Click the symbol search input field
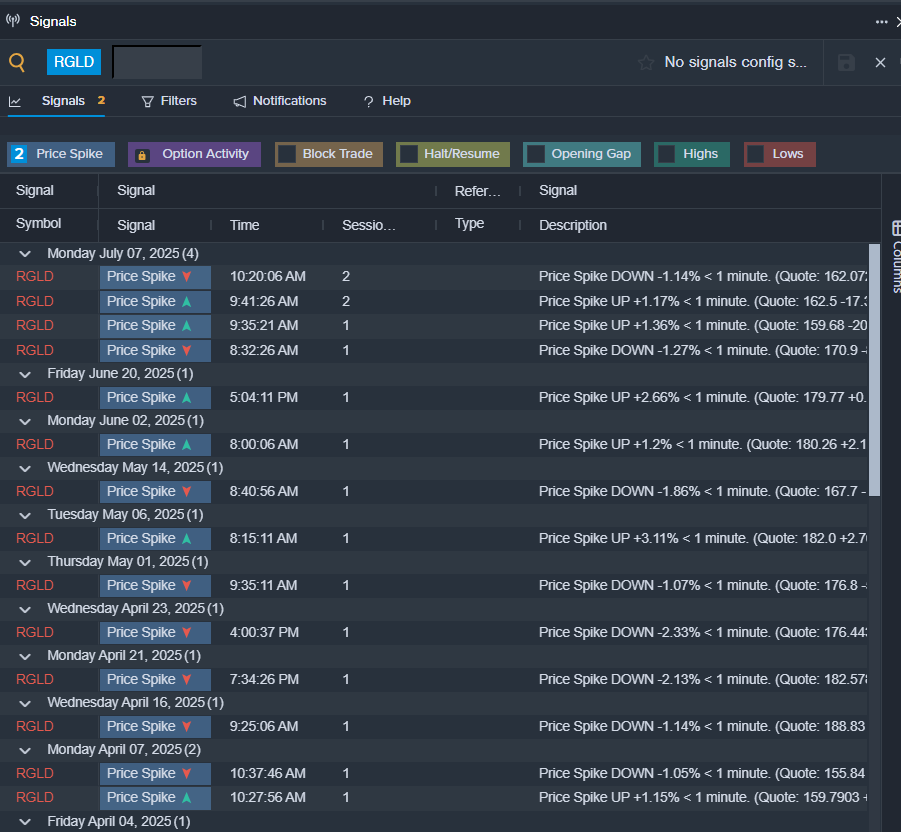Screen dimensions: 901x832 coord(157,62)
